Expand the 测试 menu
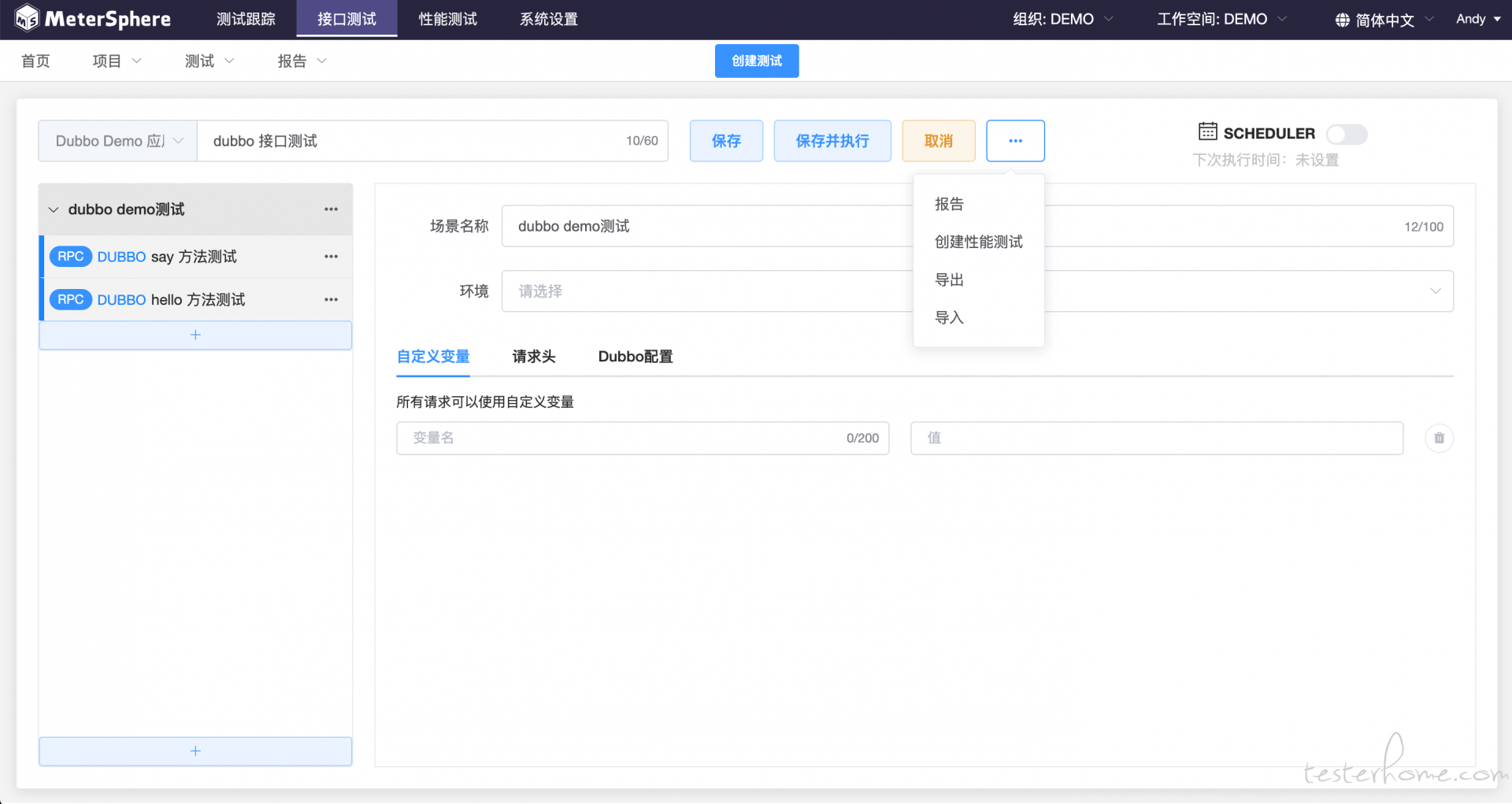 click(209, 61)
